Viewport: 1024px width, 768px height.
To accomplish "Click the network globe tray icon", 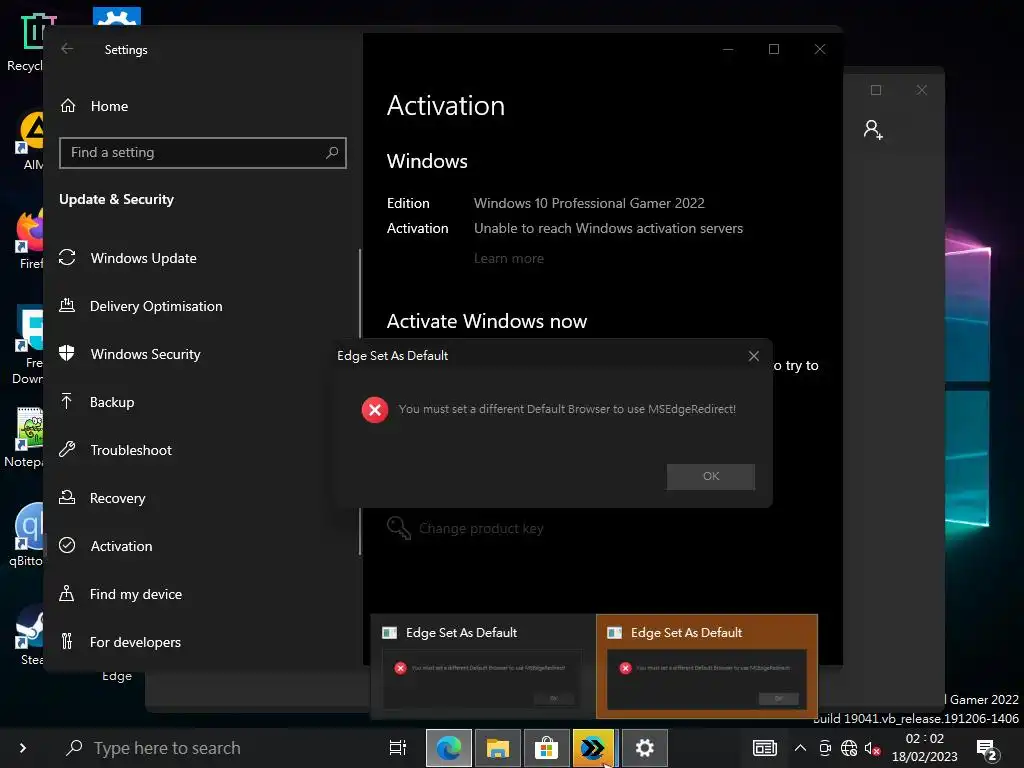I will (849, 748).
